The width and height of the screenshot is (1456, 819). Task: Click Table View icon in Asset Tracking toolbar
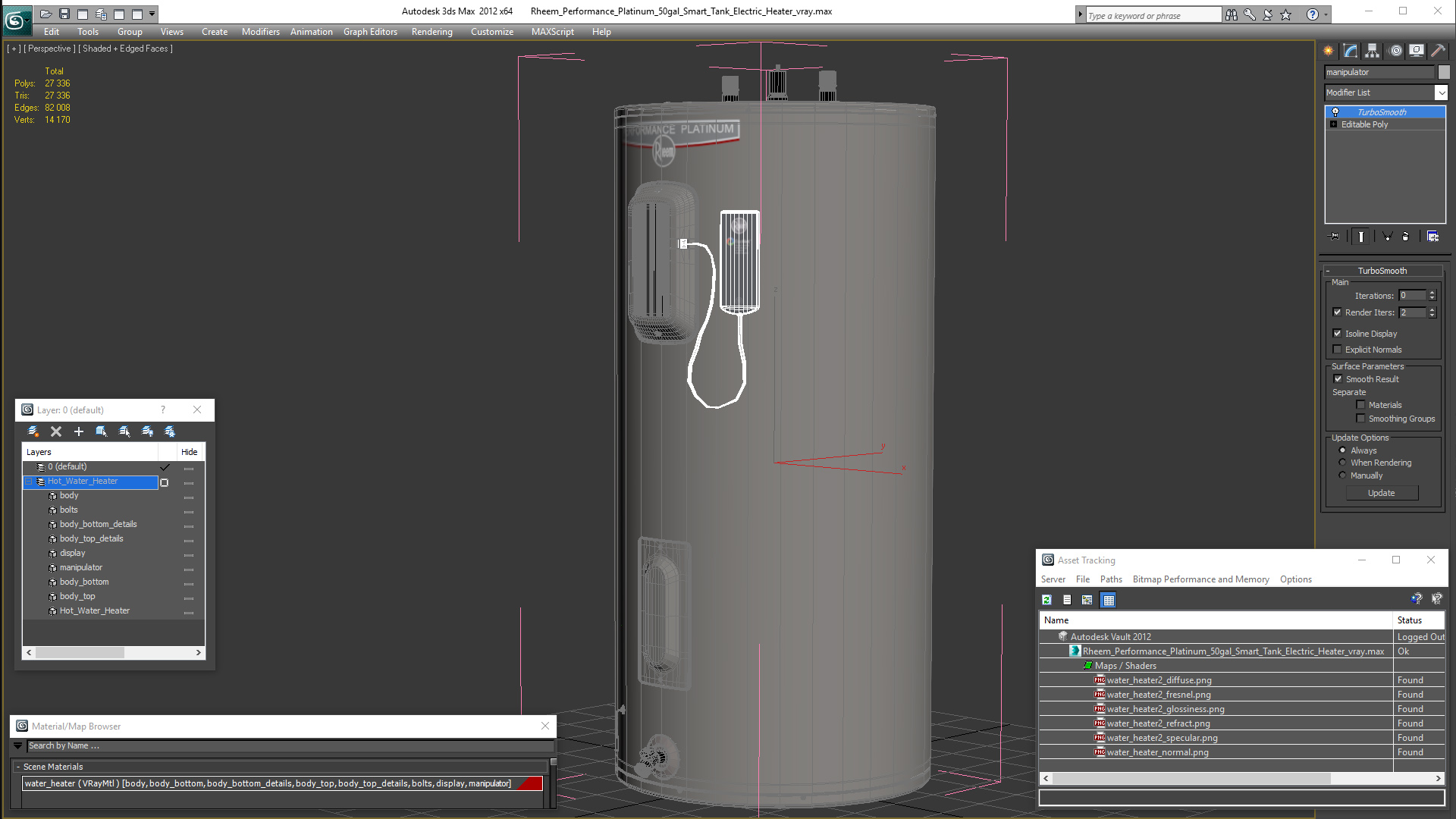(1109, 600)
